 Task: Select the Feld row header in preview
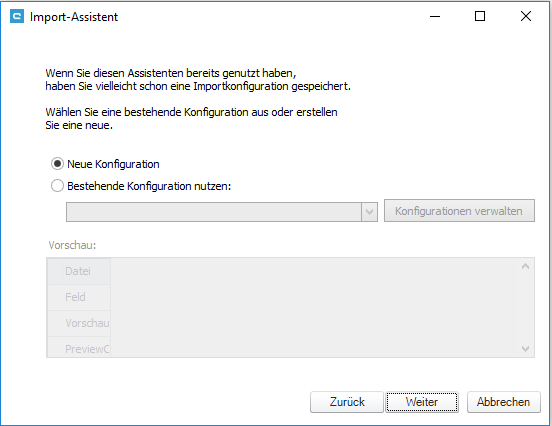[x=79, y=297]
